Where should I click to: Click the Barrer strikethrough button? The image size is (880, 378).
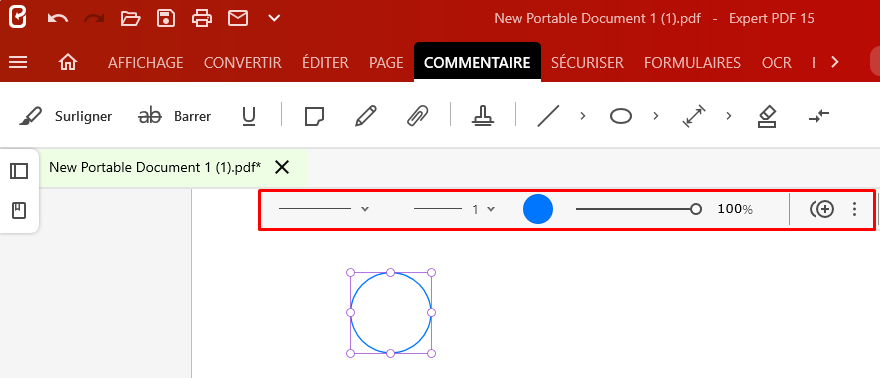[x=175, y=117]
